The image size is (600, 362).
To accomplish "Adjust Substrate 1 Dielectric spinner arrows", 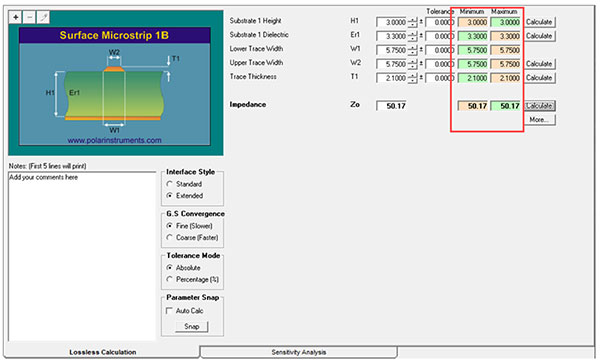I will (x=412, y=36).
